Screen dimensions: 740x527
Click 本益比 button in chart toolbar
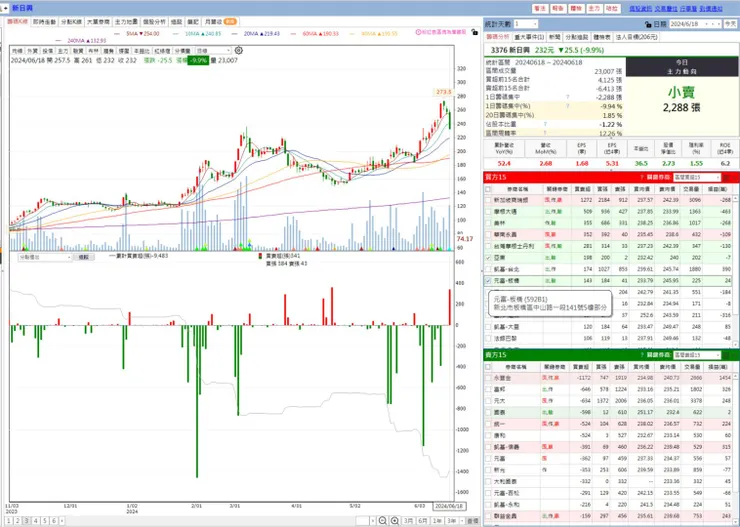(x=141, y=50)
